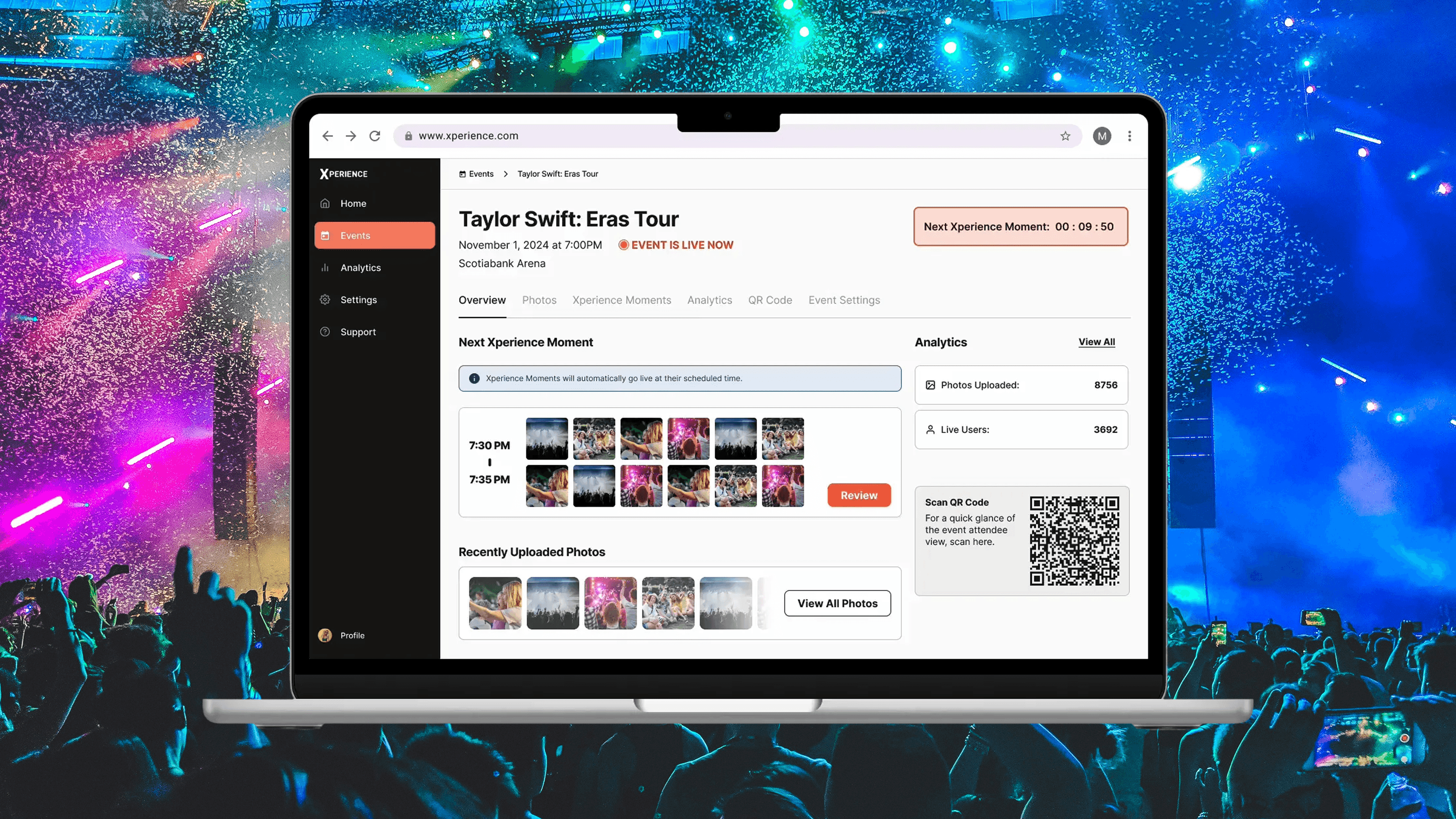The image size is (1456, 819).
Task: Click the info icon in the notice banner
Action: [x=474, y=379]
